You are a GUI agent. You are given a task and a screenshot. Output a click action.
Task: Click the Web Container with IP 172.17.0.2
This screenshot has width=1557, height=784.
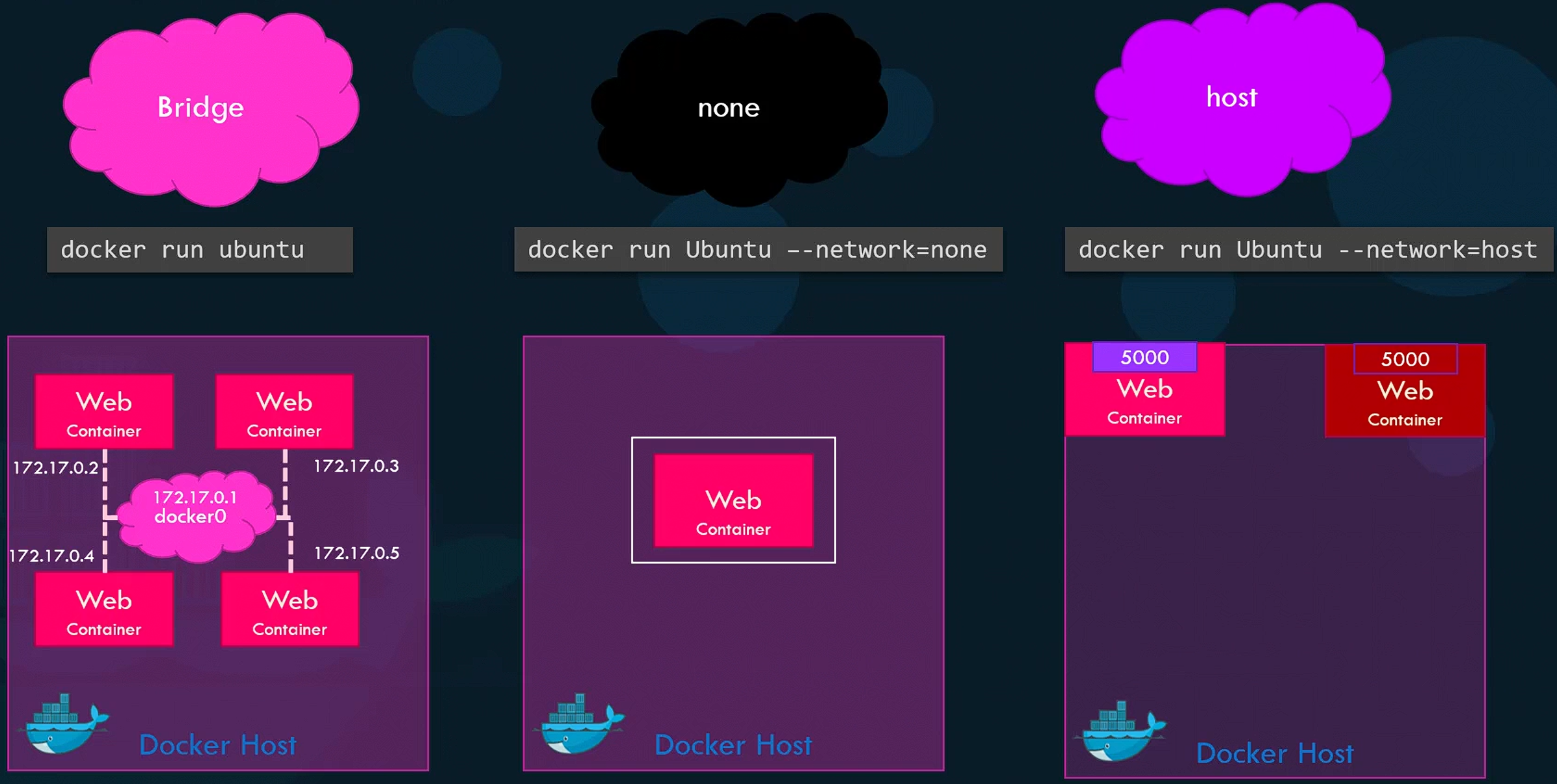[x=104, y=412]
